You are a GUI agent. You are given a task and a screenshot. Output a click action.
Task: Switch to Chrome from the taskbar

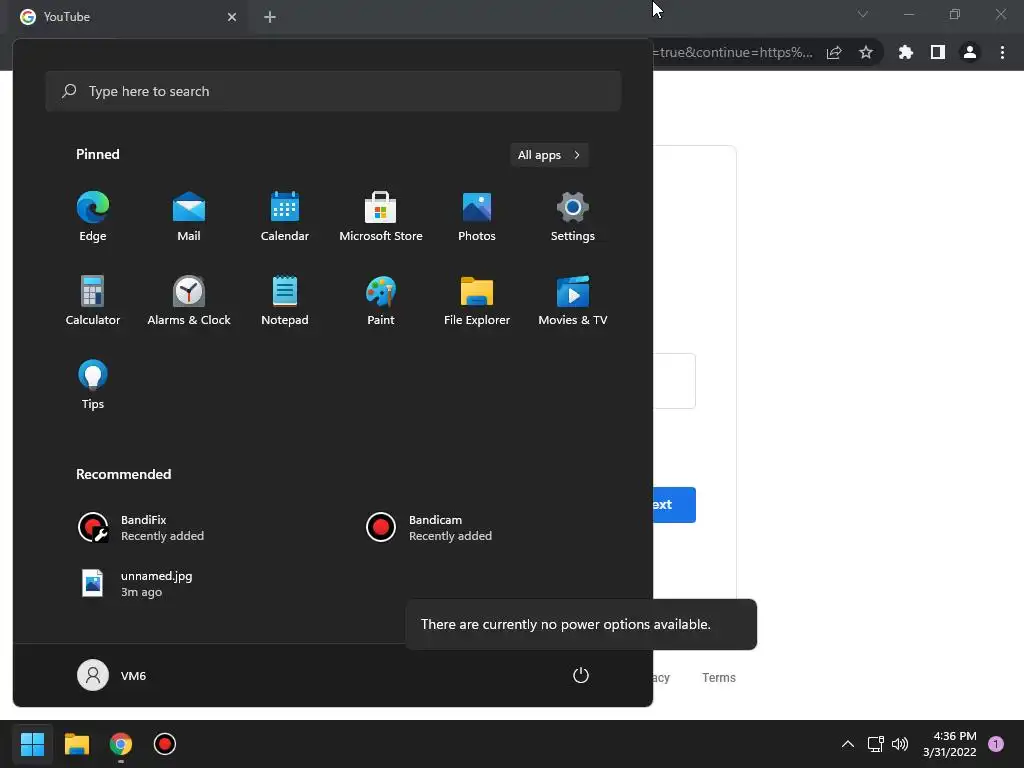click(121, 744)
